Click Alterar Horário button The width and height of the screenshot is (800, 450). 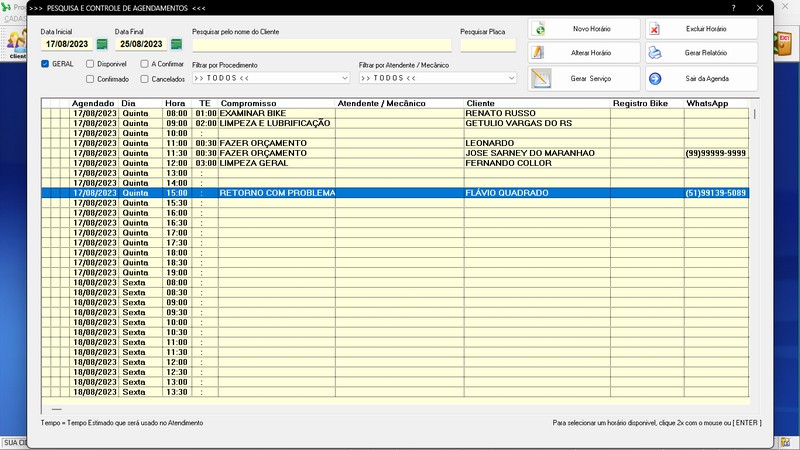click(x=584, y=53)
